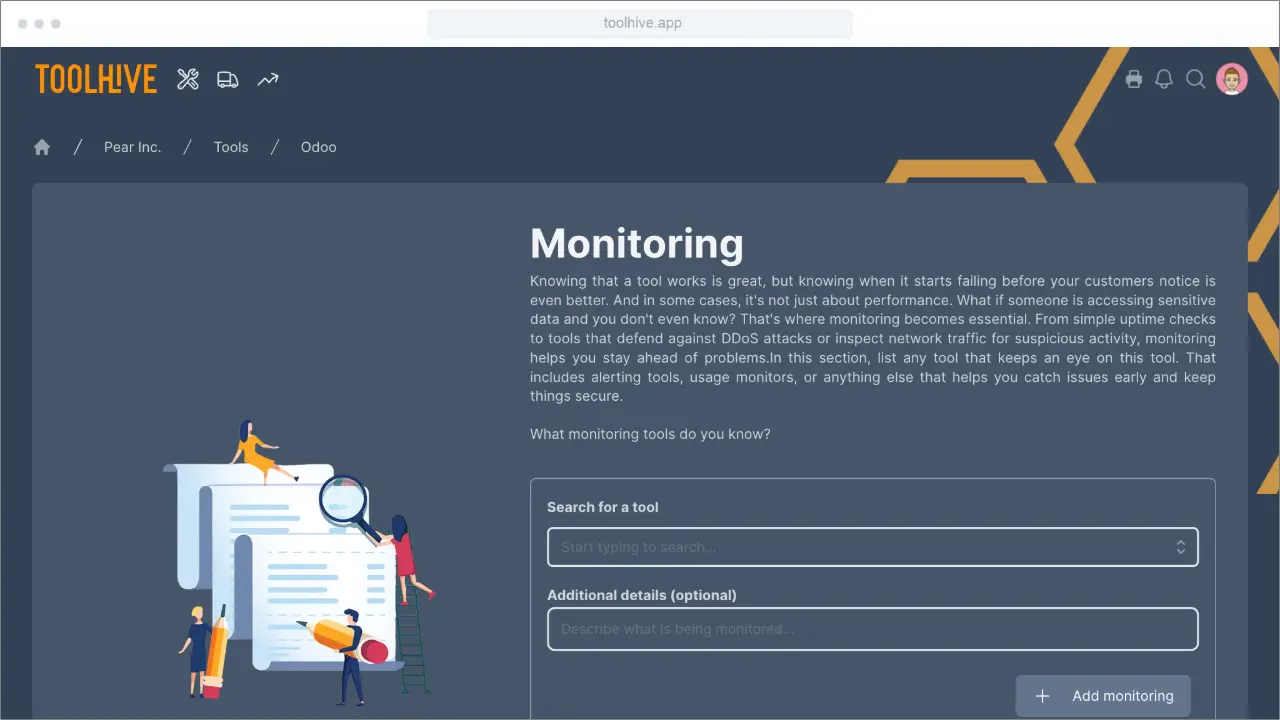Click the trending arrow icon

tap(267, 79)
